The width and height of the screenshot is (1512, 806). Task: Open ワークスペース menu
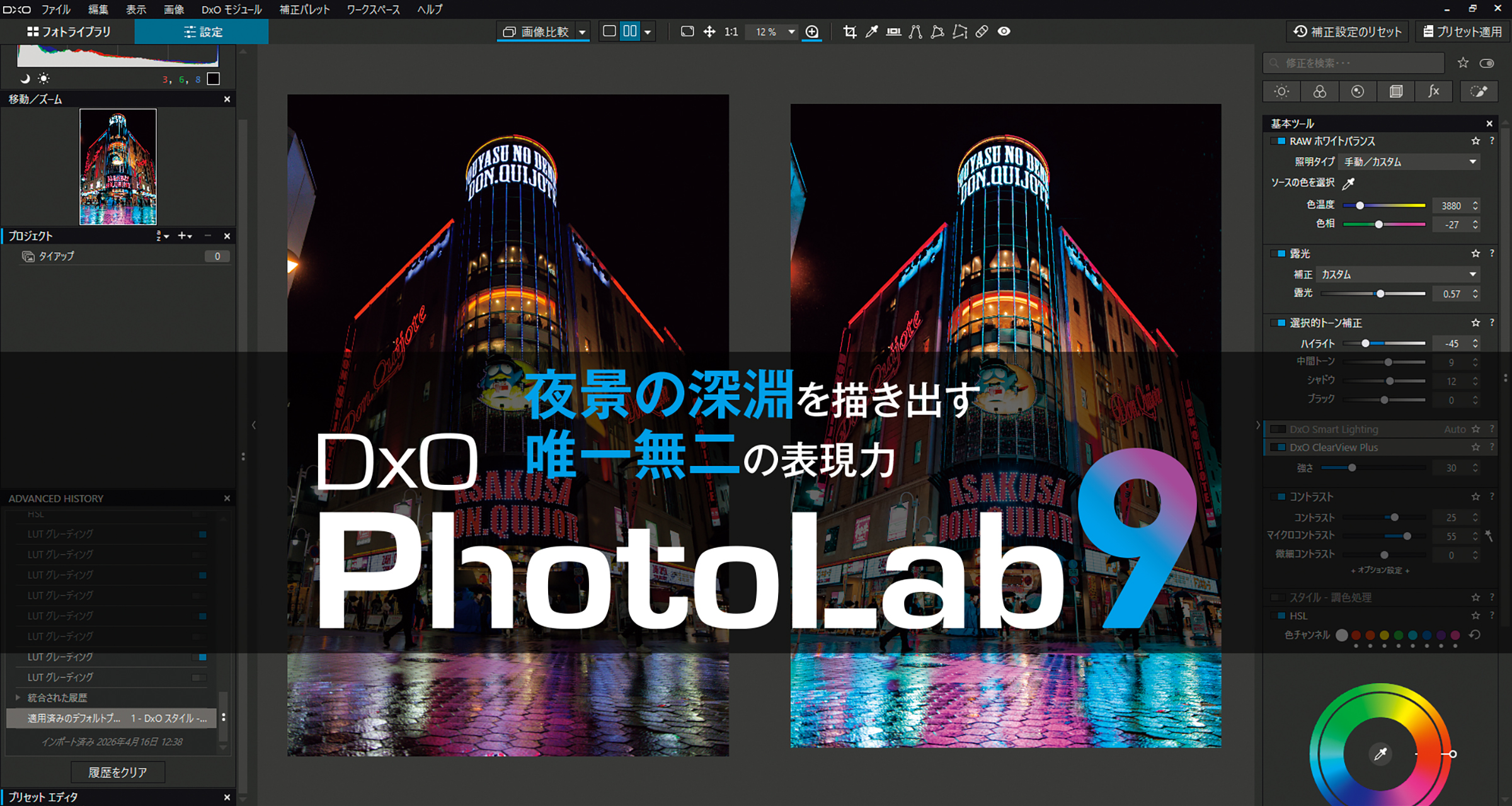(x=373, y=9)
